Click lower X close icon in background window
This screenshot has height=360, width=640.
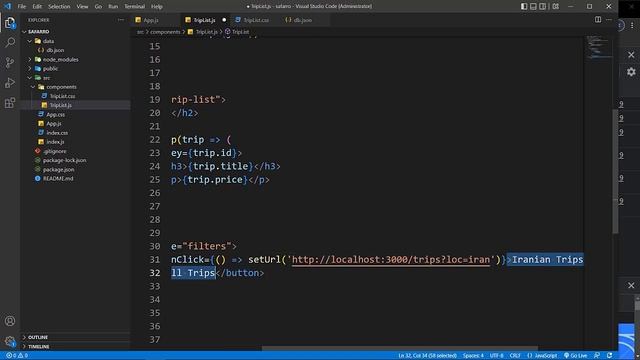[631, 285]
